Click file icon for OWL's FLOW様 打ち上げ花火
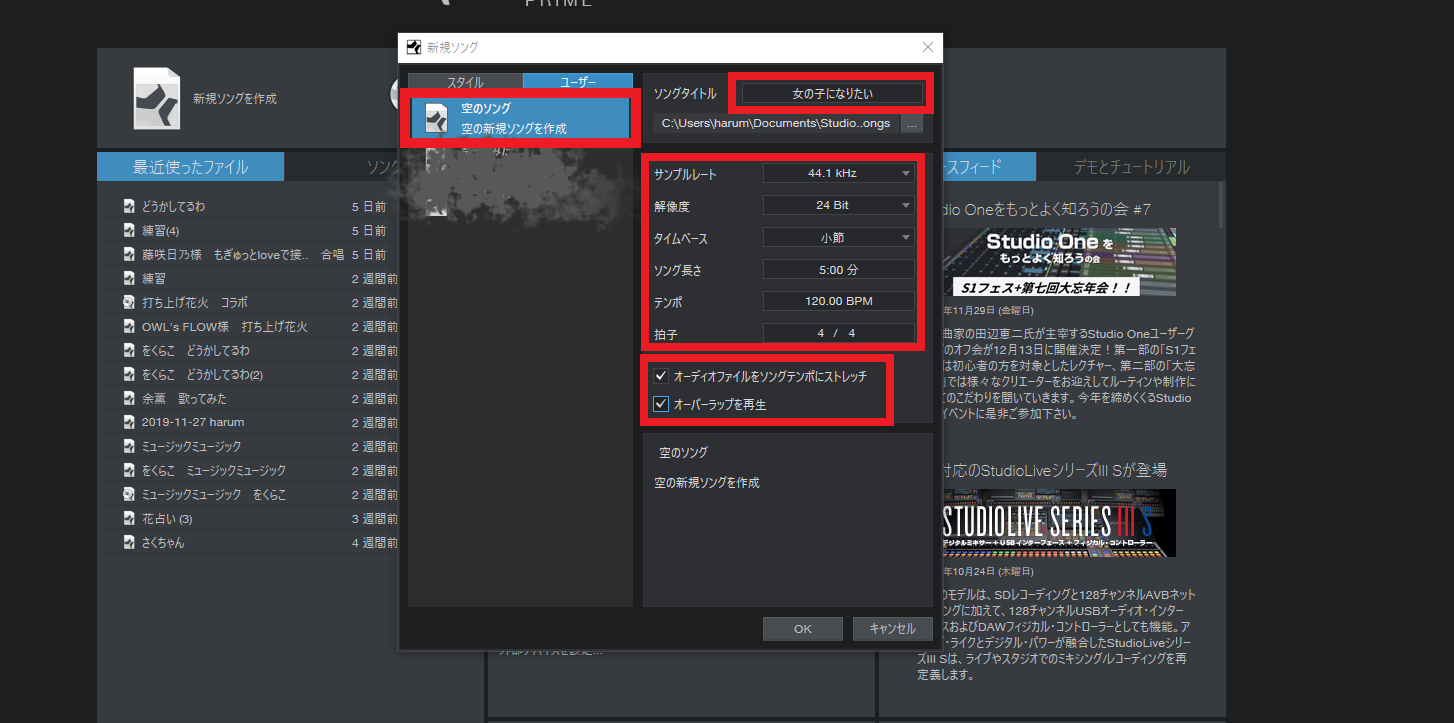 (x=128, y=326)
